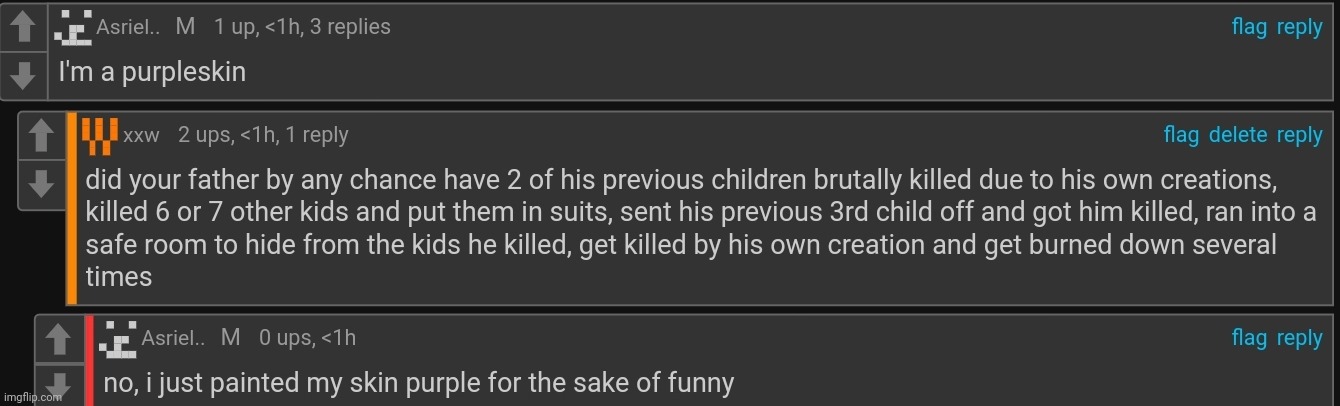This screenshot has width=1340, height=406.
Task: Open Asriel.. profile from the top comment
Action: point(129,28)
